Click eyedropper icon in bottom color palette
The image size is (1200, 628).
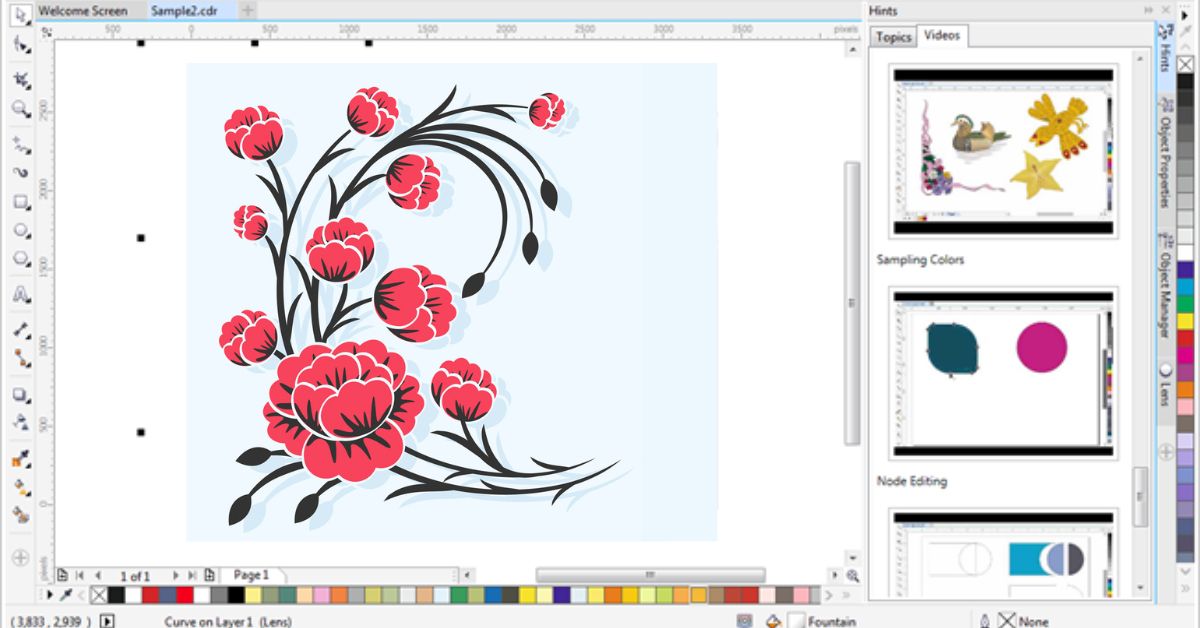coord(67,595)
